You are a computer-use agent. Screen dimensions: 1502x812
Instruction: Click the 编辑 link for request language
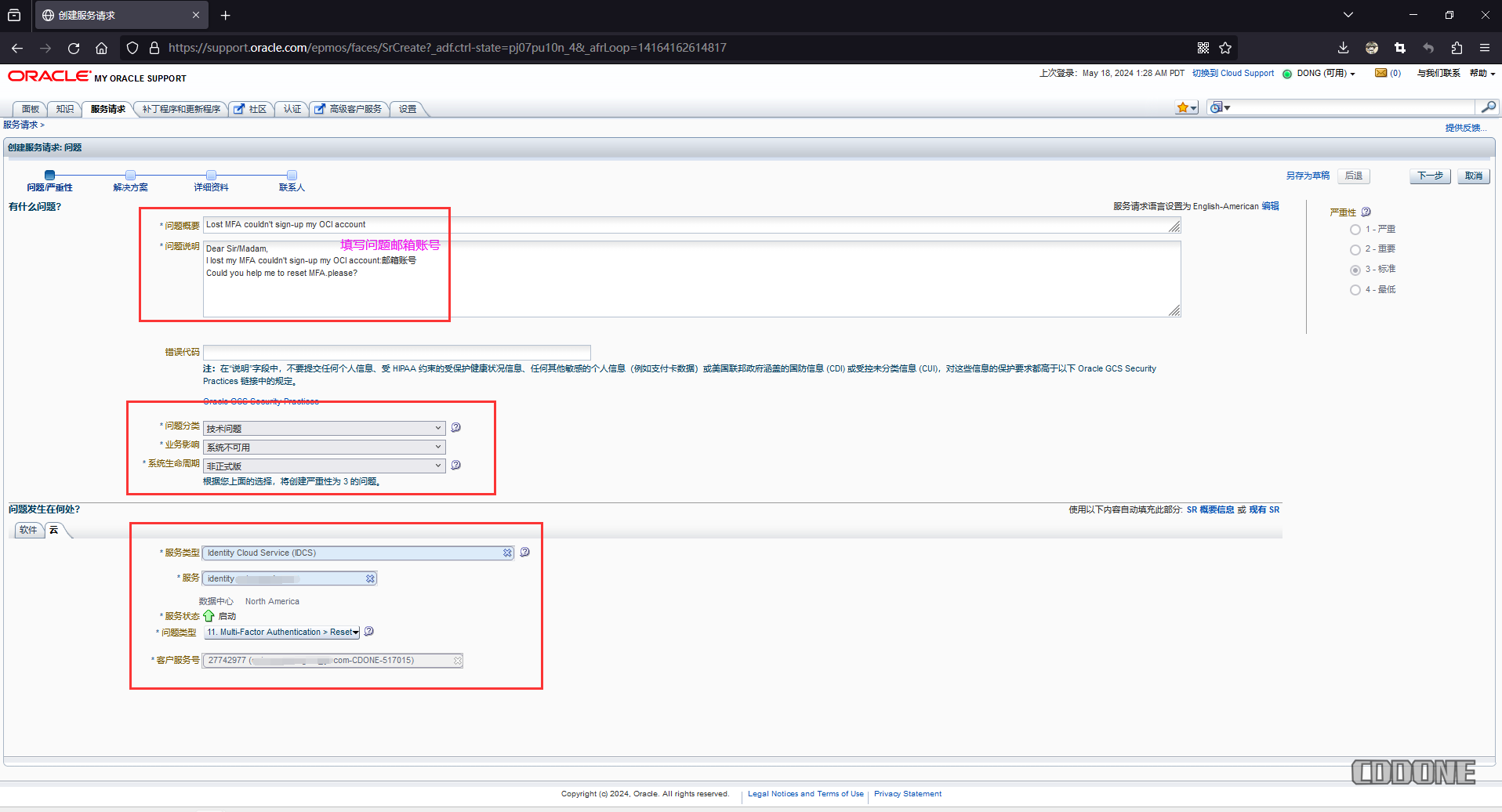click(x=1271, y=206)
